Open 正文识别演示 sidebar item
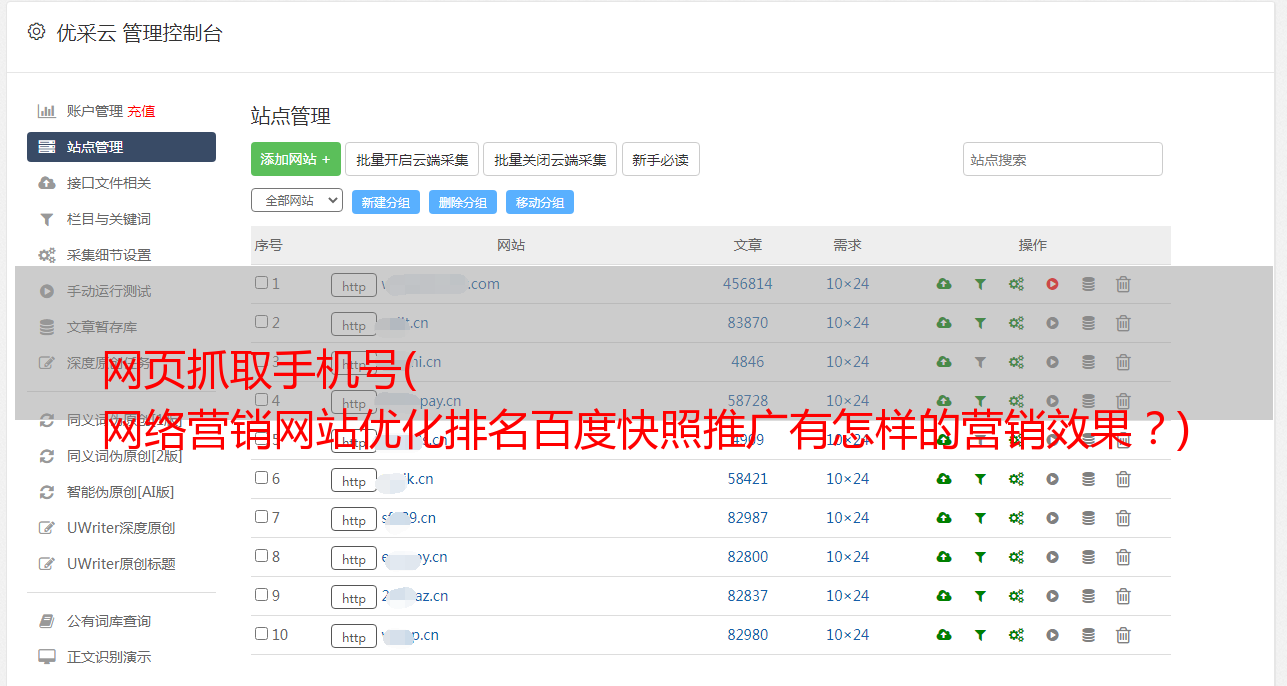 109,657
